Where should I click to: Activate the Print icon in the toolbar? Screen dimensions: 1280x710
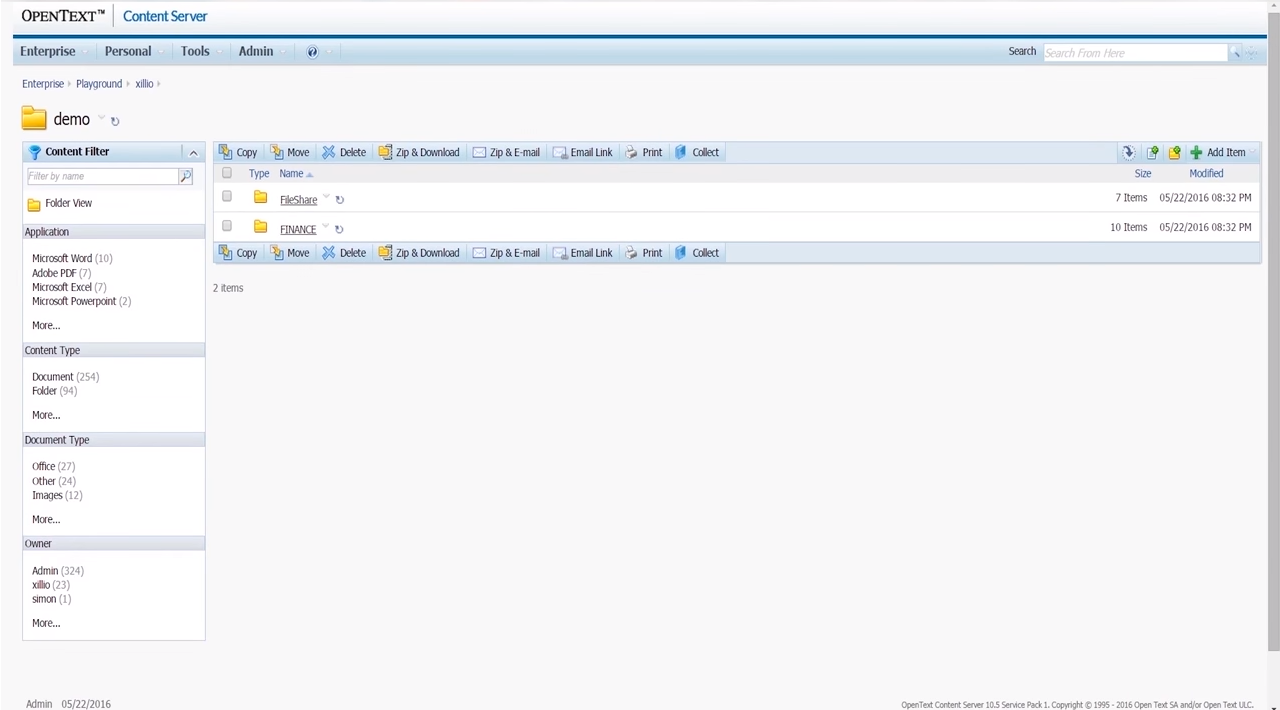(x=631, y=152)
